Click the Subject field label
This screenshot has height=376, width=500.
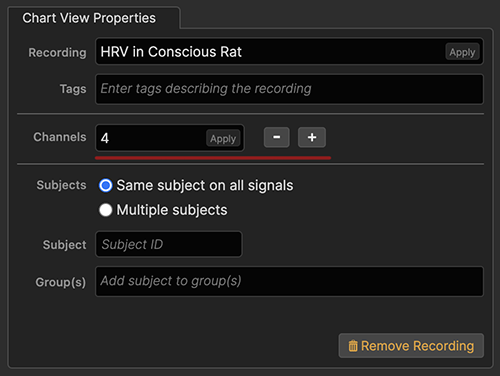point(64,245)
